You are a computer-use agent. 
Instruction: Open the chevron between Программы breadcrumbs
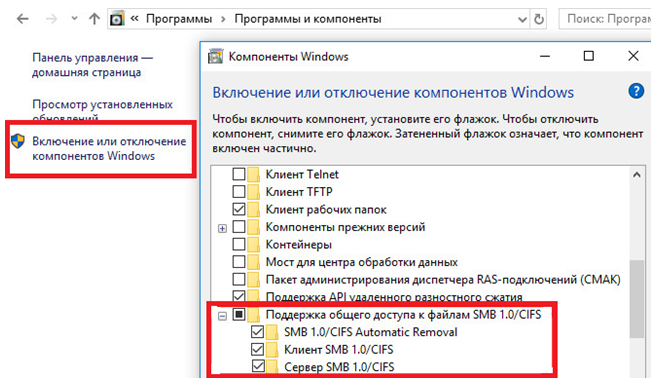pos(223,19)
